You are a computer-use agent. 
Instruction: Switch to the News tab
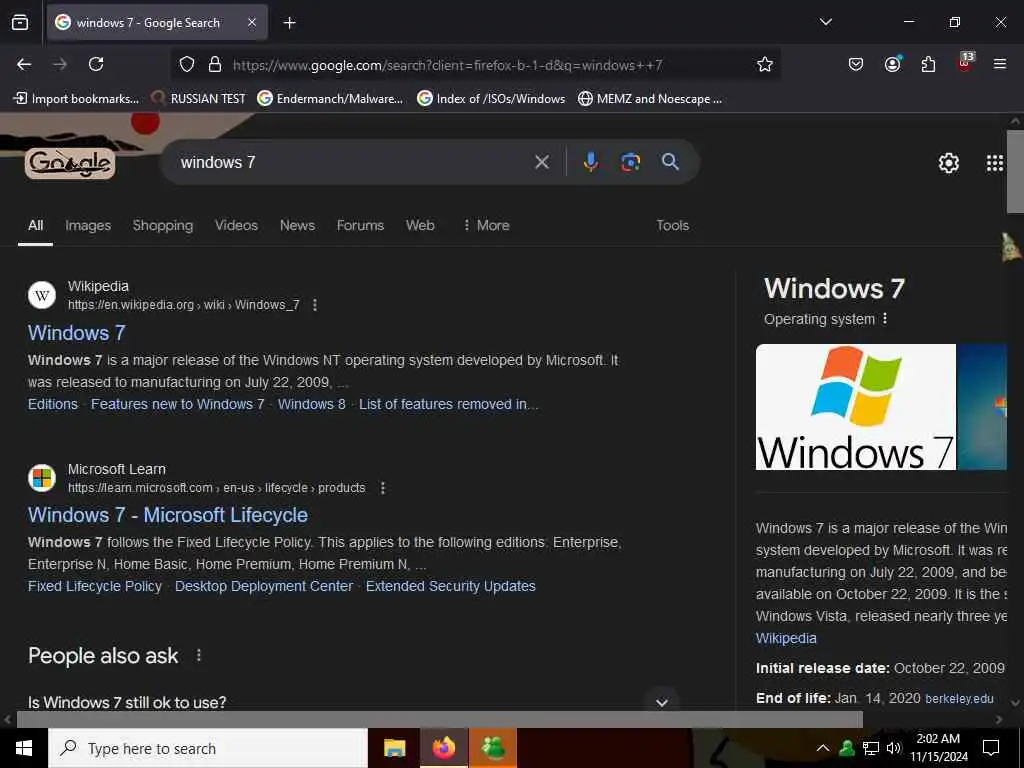(x=297, y=225)
